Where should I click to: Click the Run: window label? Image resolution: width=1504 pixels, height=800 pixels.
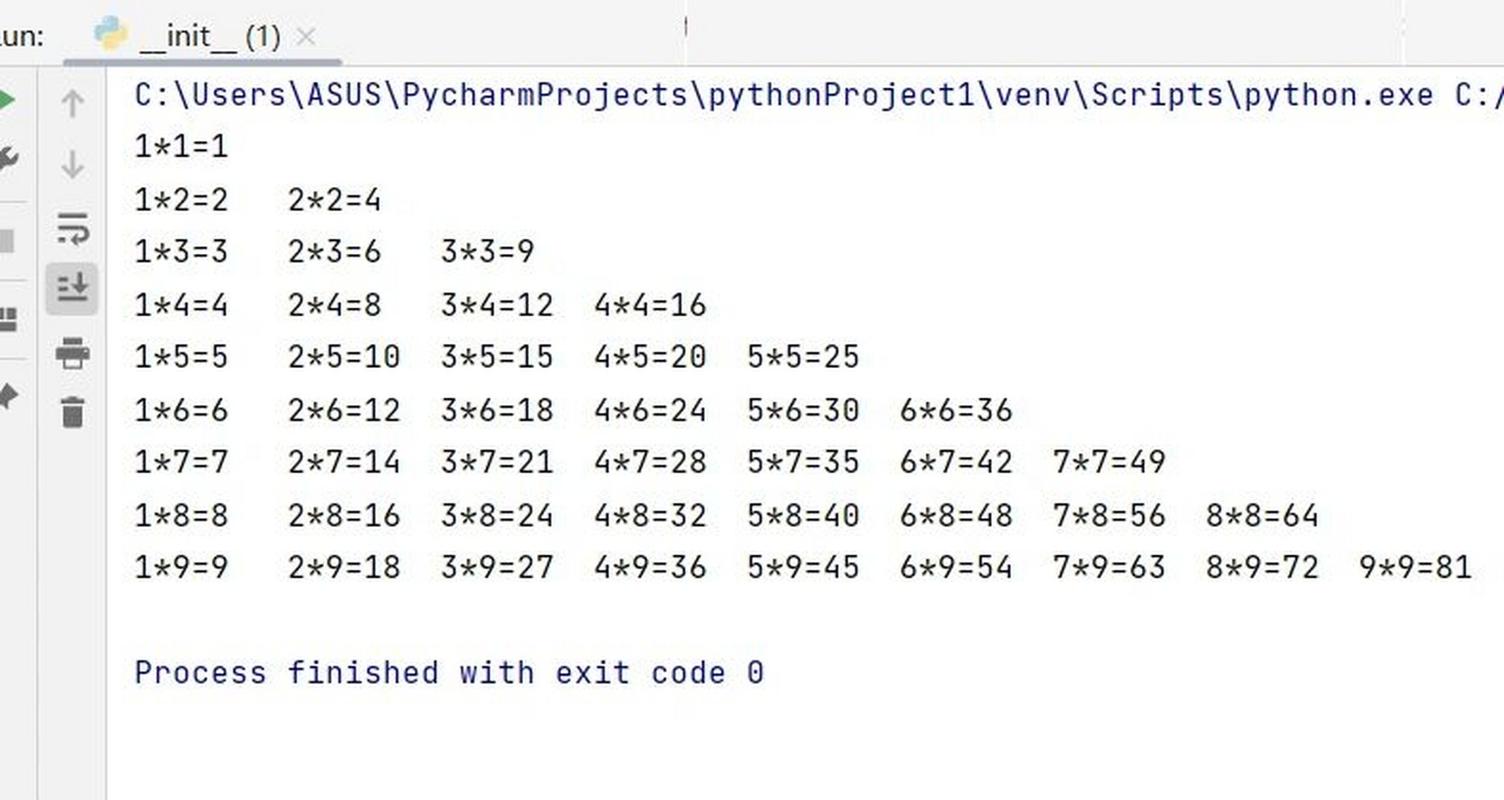[22, 35]
